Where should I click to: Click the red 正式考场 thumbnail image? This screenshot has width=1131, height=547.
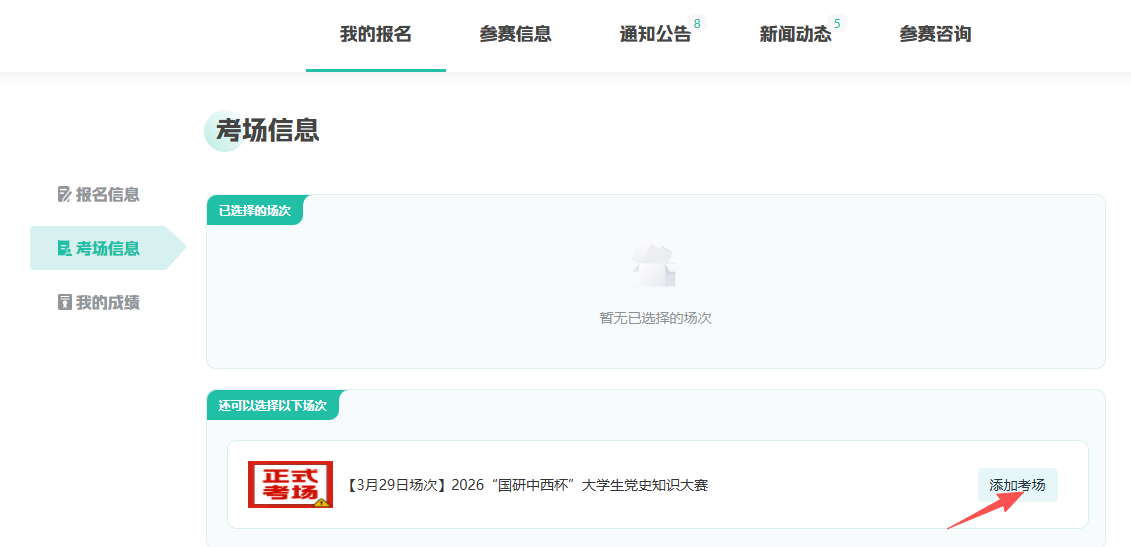tap(290, 485)
